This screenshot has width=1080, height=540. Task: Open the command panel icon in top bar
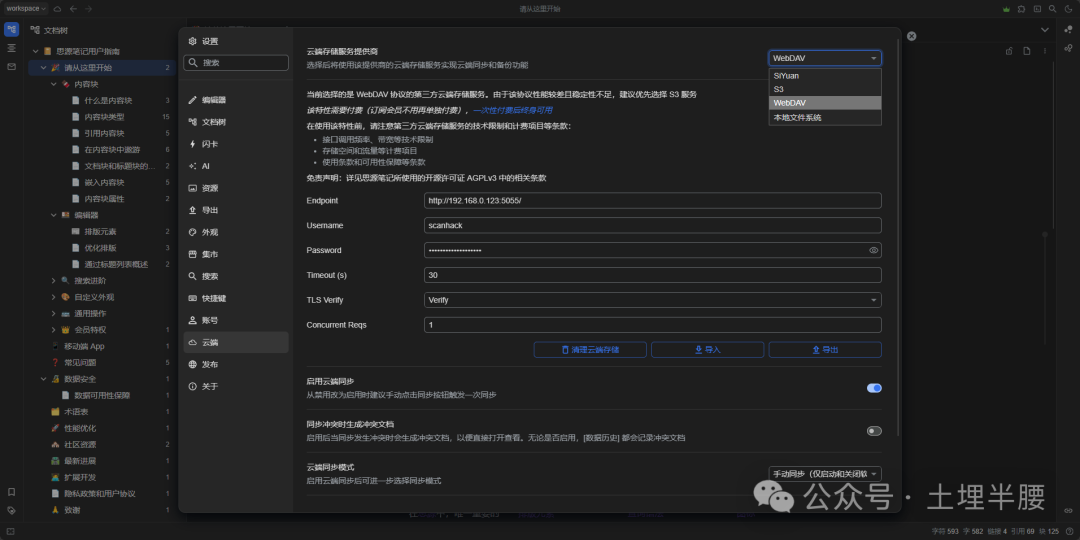point(1037,9)
